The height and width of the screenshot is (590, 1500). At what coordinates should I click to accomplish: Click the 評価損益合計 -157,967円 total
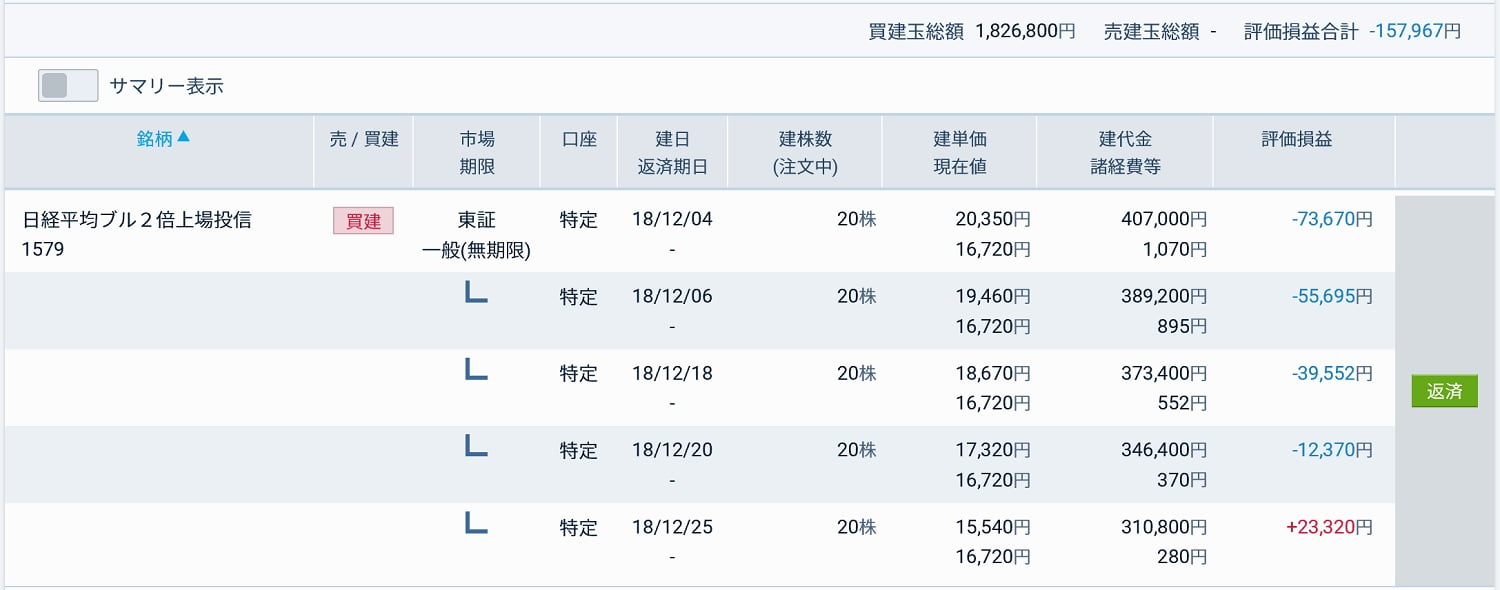click(x=1352, y=31)
